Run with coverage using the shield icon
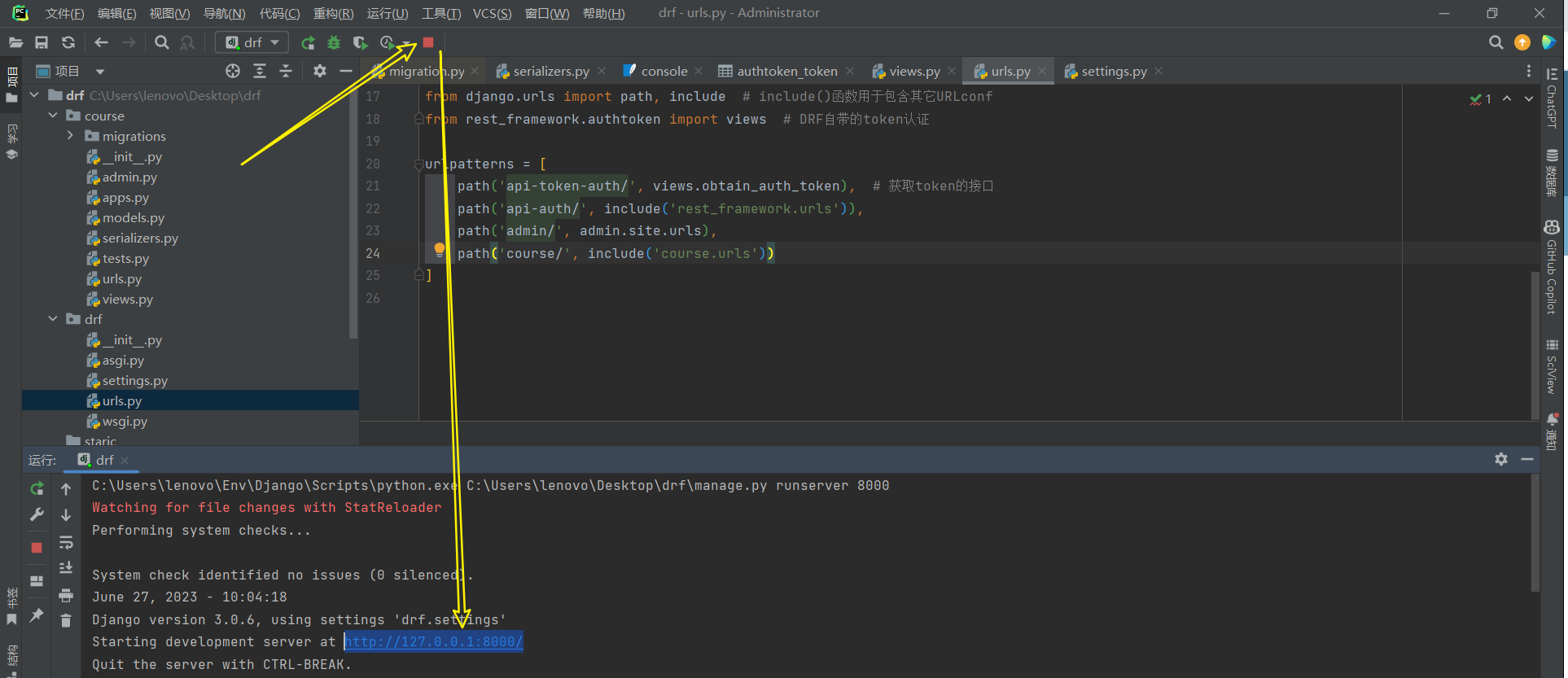The image size is (1568, 678). tap(360, 42)
